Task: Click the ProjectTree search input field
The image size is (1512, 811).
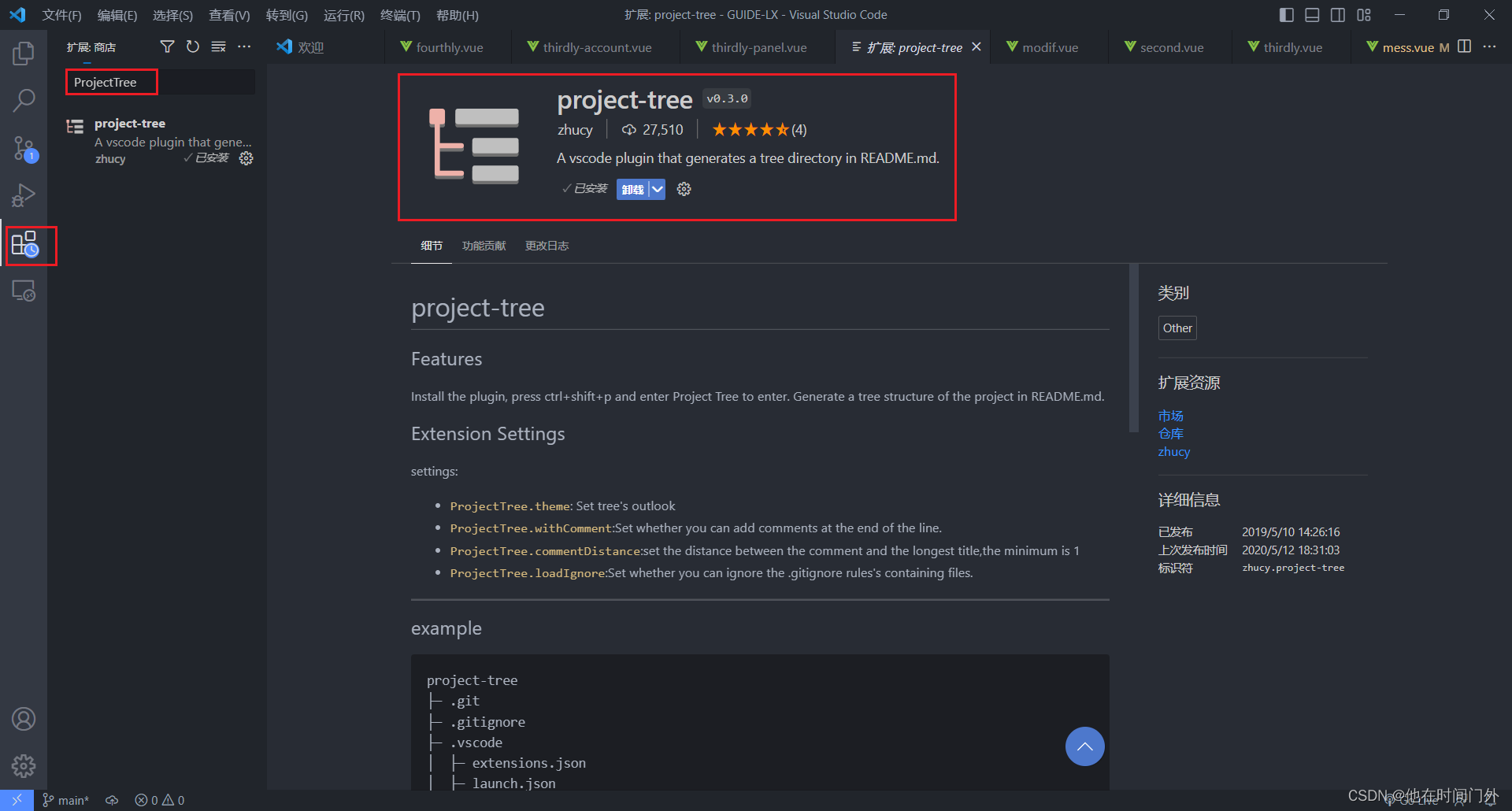Action: [161, 82]
